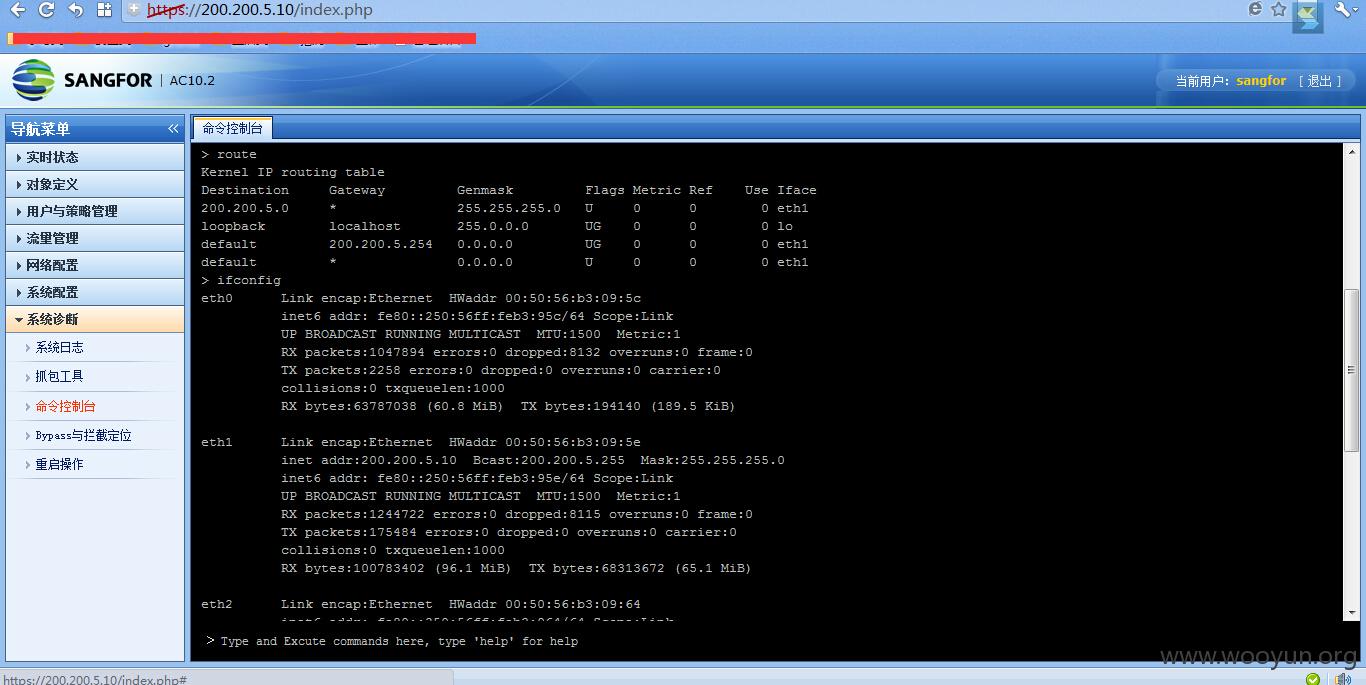The image size is (1366, 685).
Task: Open the 命令控制台 menu entry
Action: click(65, 406)
